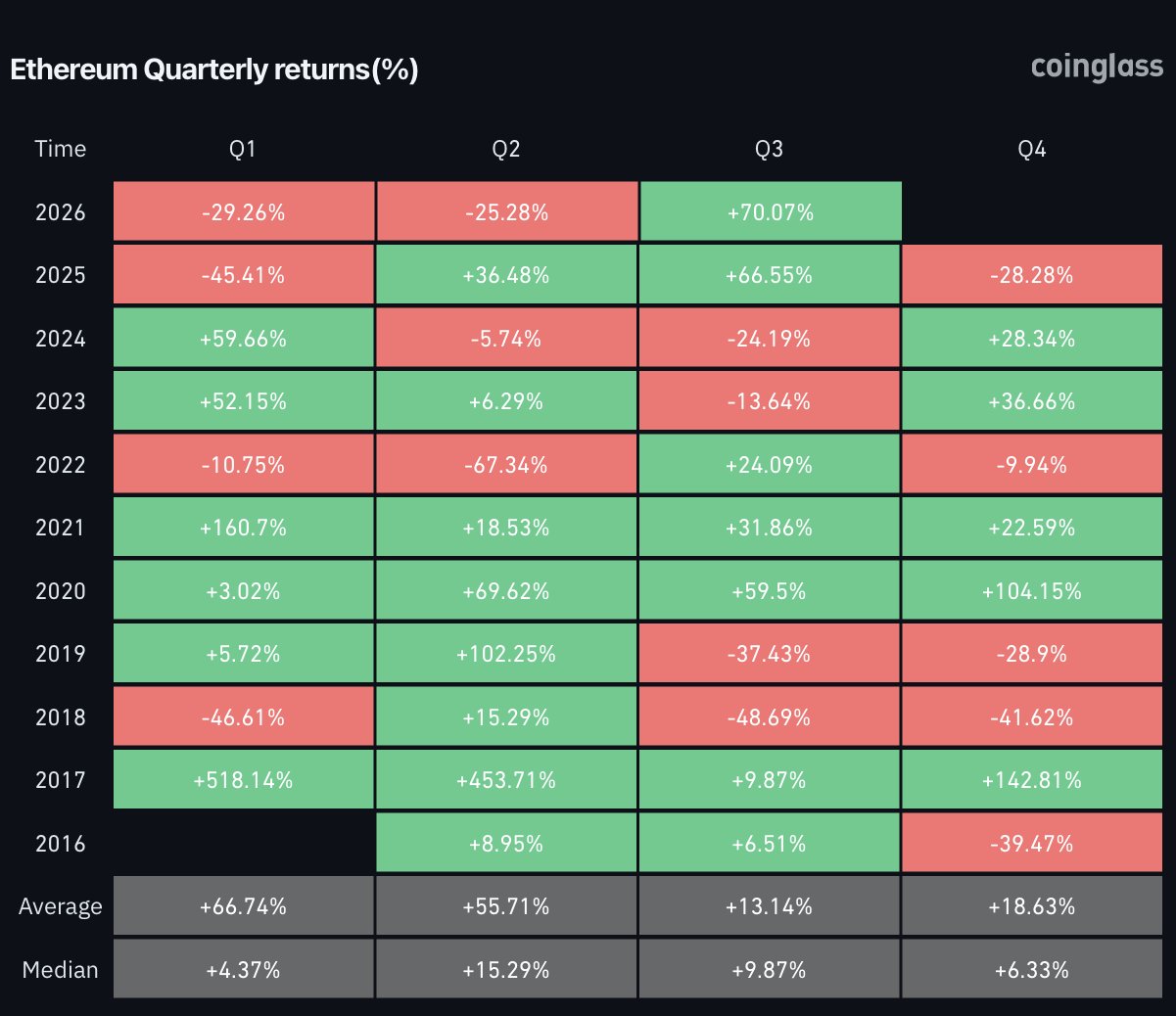This screenshot has height=1016, width=1176.
Task: Select the Q4 column header
Action: click(1032, 149)
